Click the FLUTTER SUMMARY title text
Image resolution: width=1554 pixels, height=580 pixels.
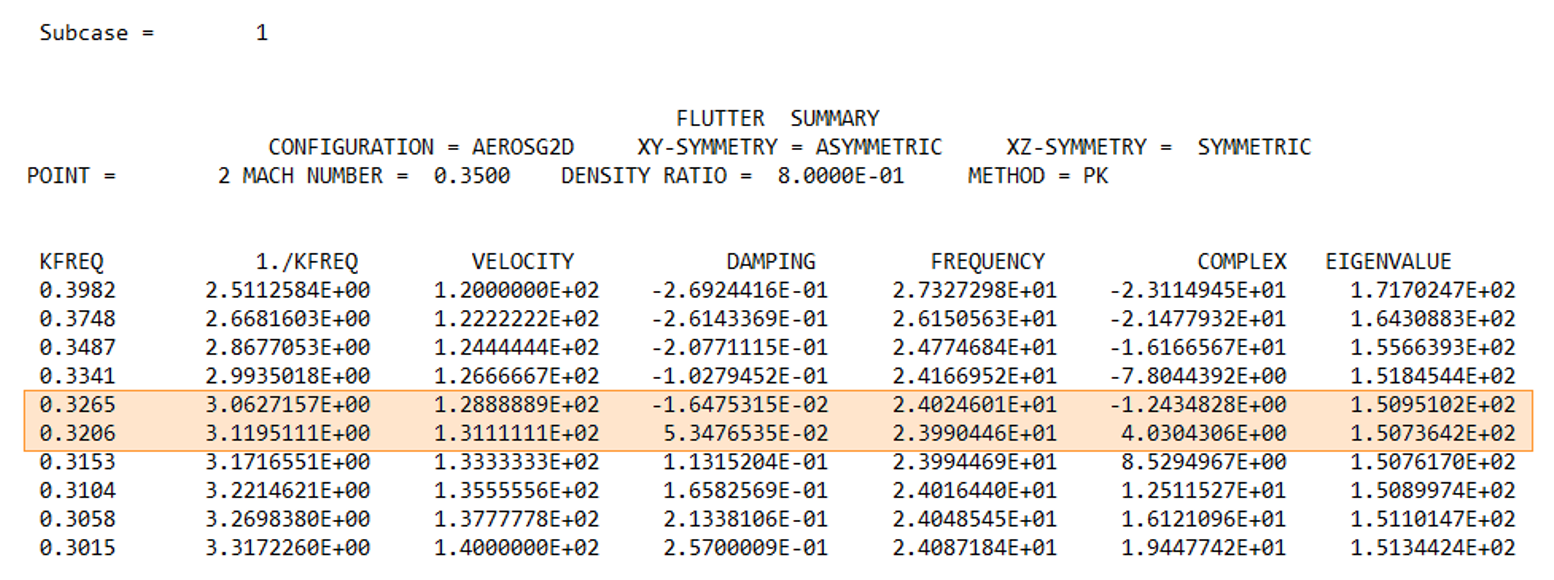777,118
